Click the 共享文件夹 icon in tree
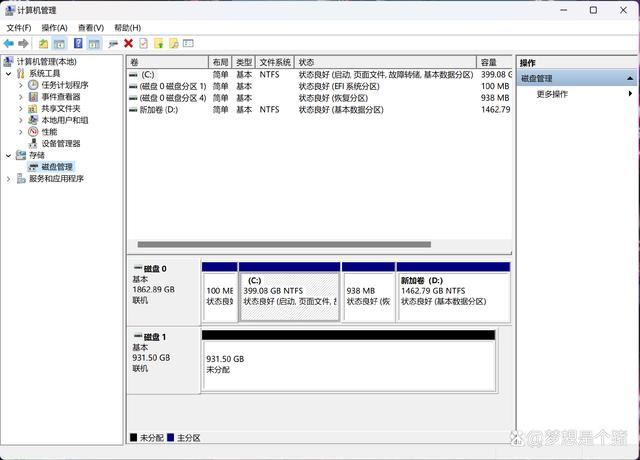This screenshot has width=640, height=460. click(x=33, y=109)
